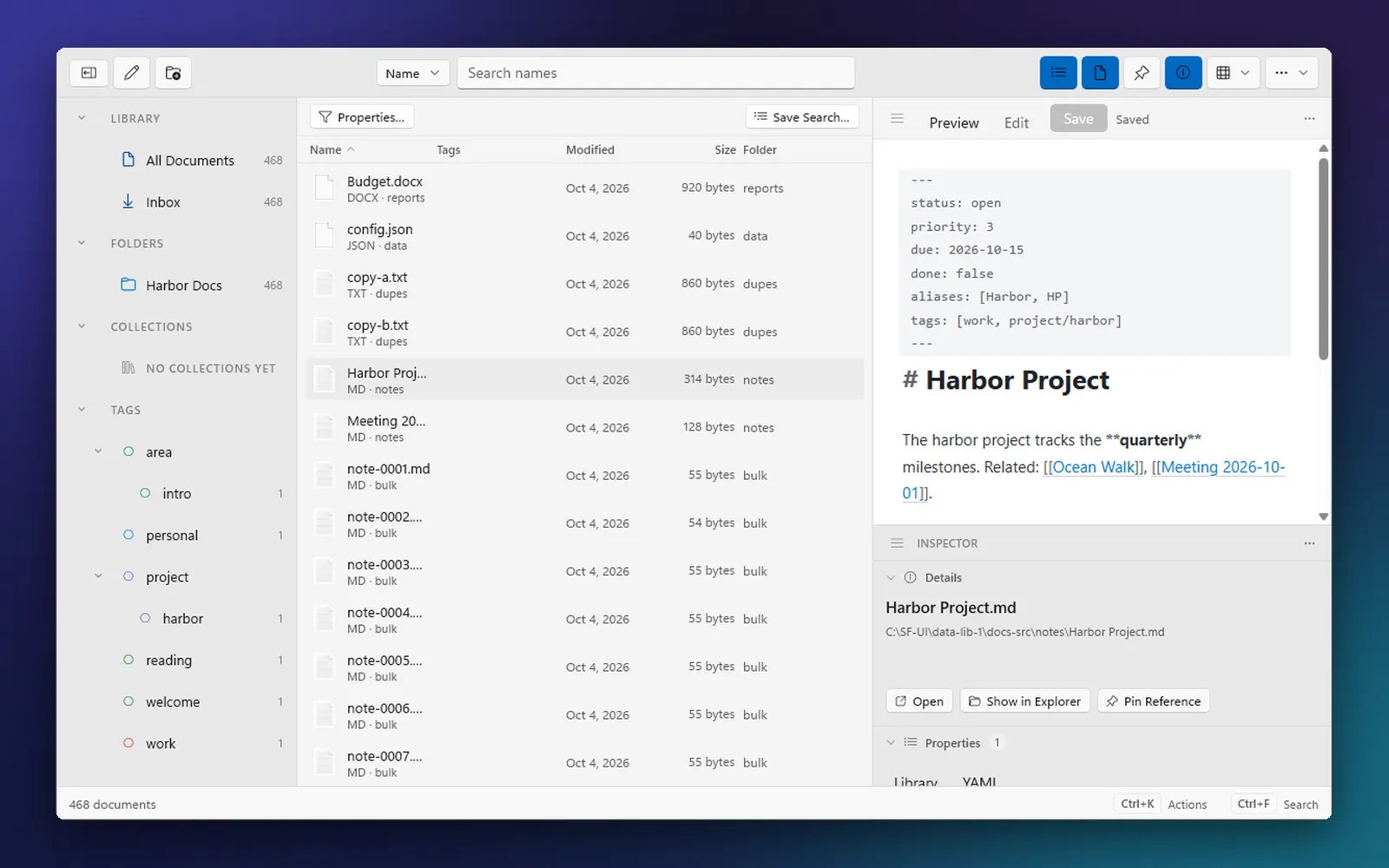
Task: Sort the list by Name column
Action: [x=332, y=149]
